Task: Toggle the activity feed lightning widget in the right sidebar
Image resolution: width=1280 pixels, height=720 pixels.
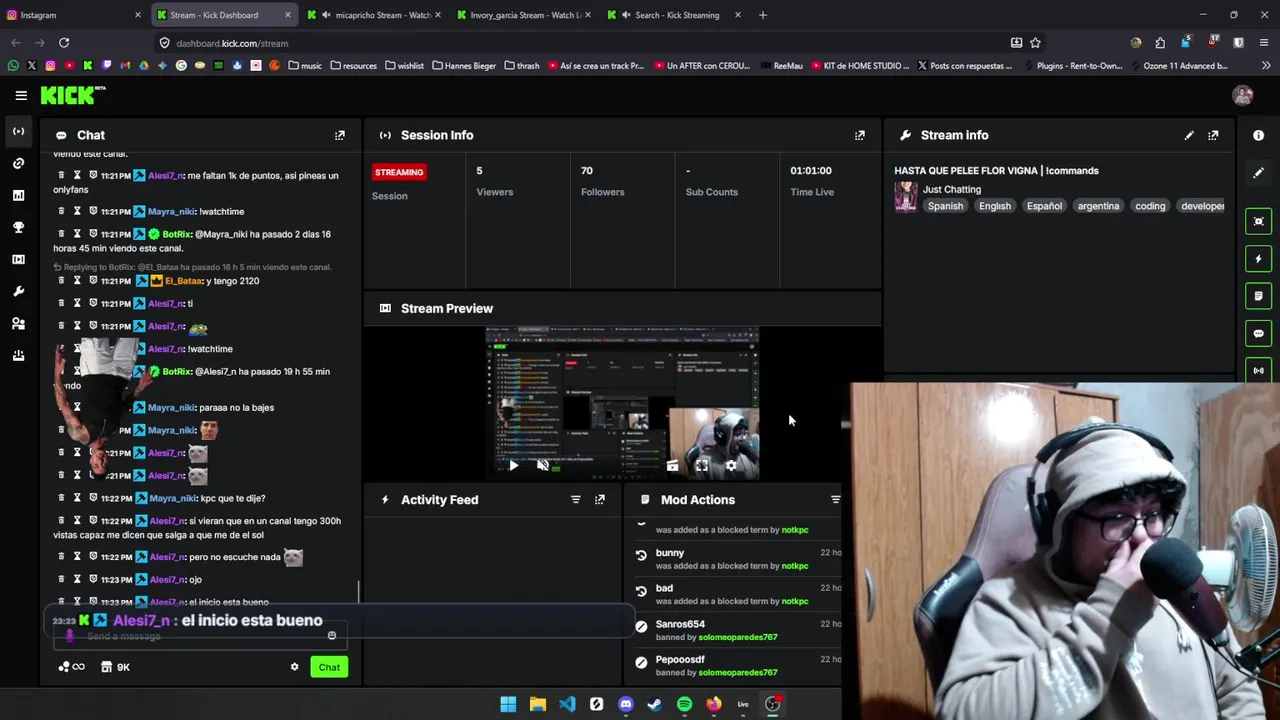Action: pyautogui.click(x=1258, y=259)
